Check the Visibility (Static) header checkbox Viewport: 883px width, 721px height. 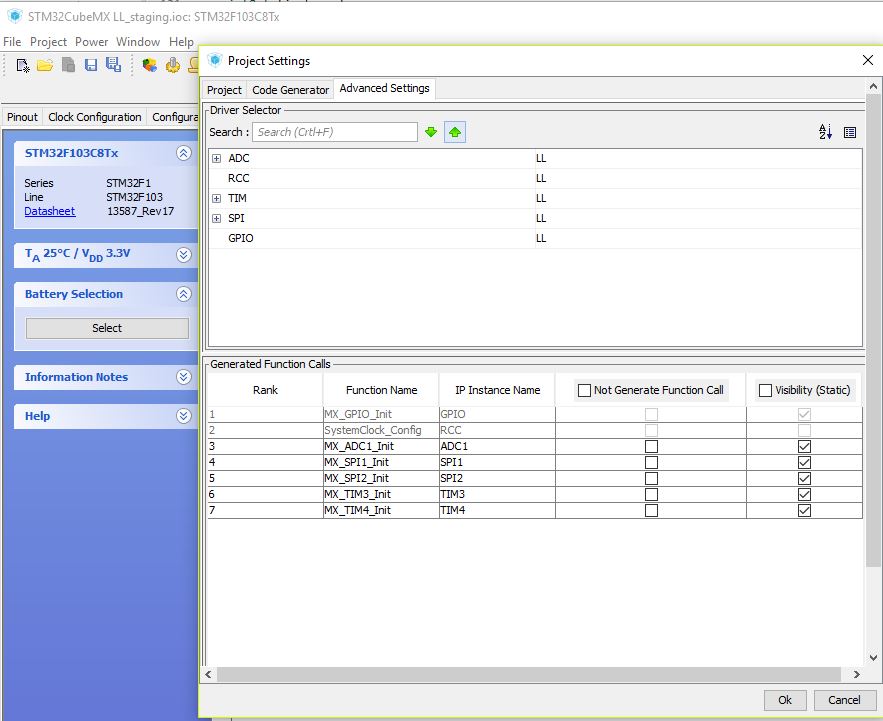(x=765, y=390)
